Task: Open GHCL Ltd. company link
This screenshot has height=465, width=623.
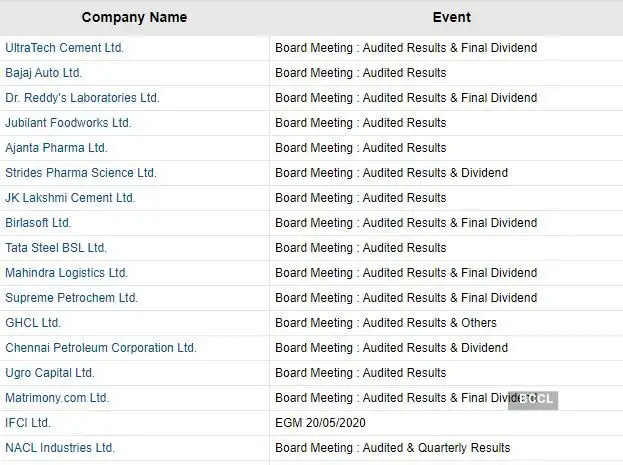Action: point(33,323)
